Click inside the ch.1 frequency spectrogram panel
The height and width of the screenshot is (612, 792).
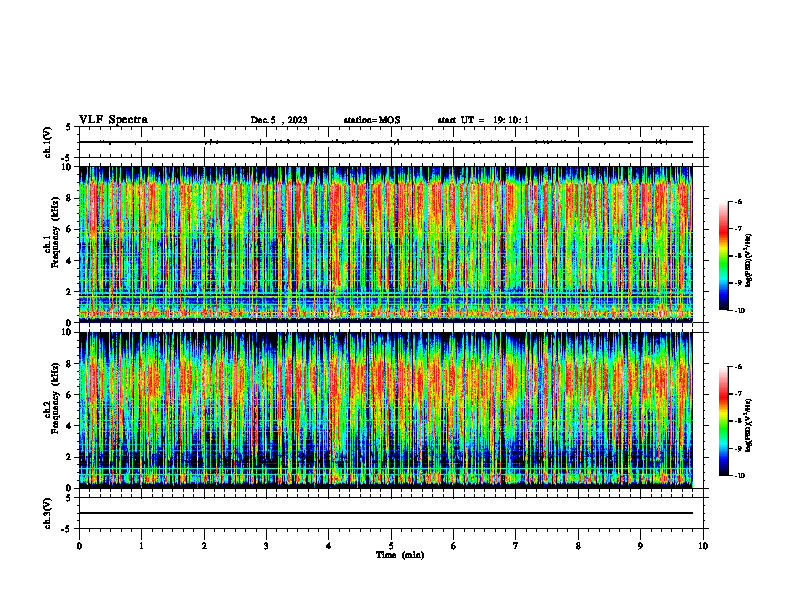coord(386,244)
